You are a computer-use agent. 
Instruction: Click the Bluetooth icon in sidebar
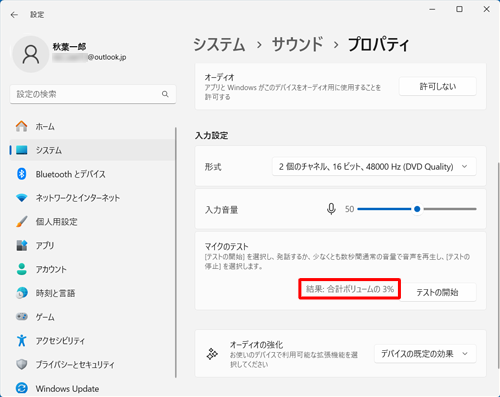click(22, 174)
